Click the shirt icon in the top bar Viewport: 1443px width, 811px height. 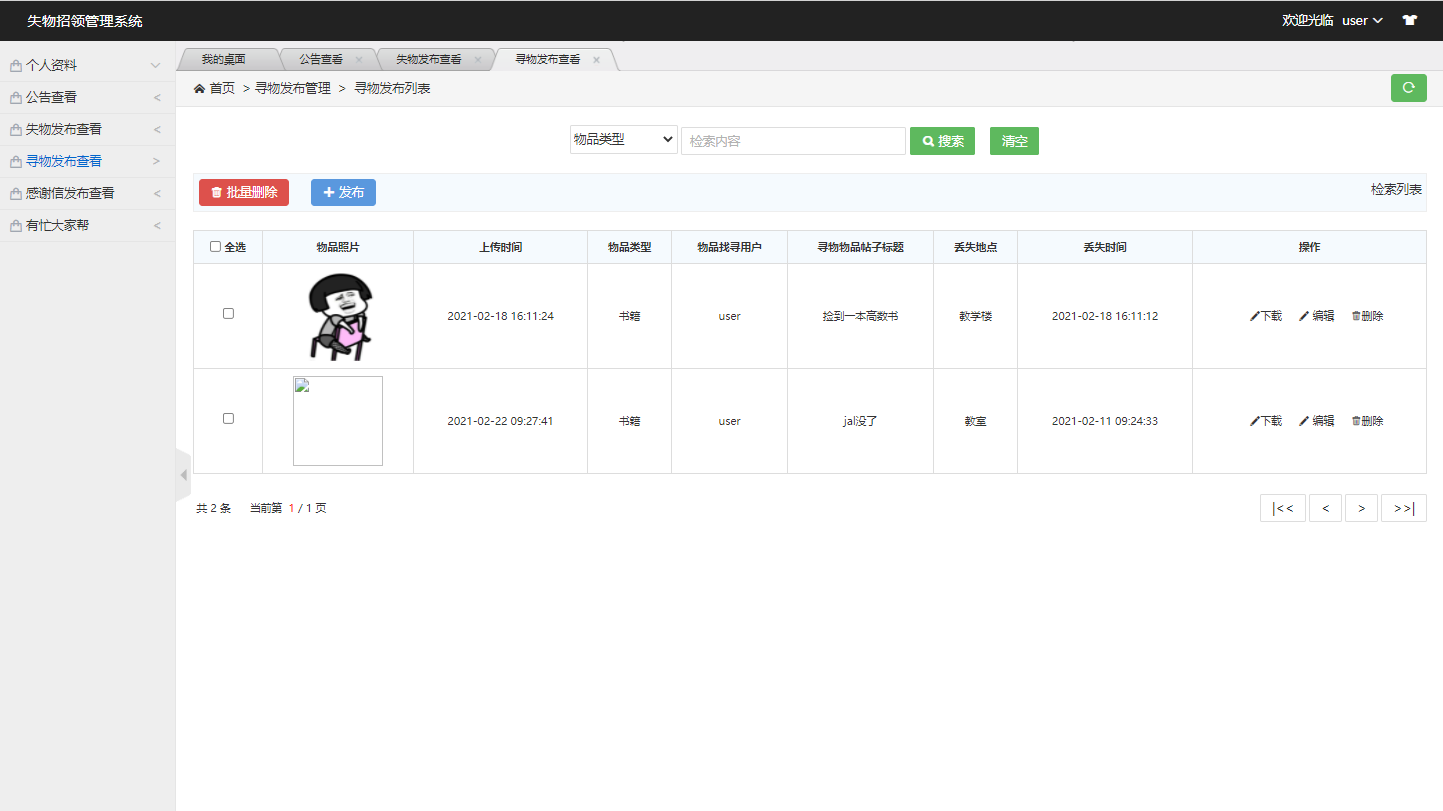click(1410, 19)
